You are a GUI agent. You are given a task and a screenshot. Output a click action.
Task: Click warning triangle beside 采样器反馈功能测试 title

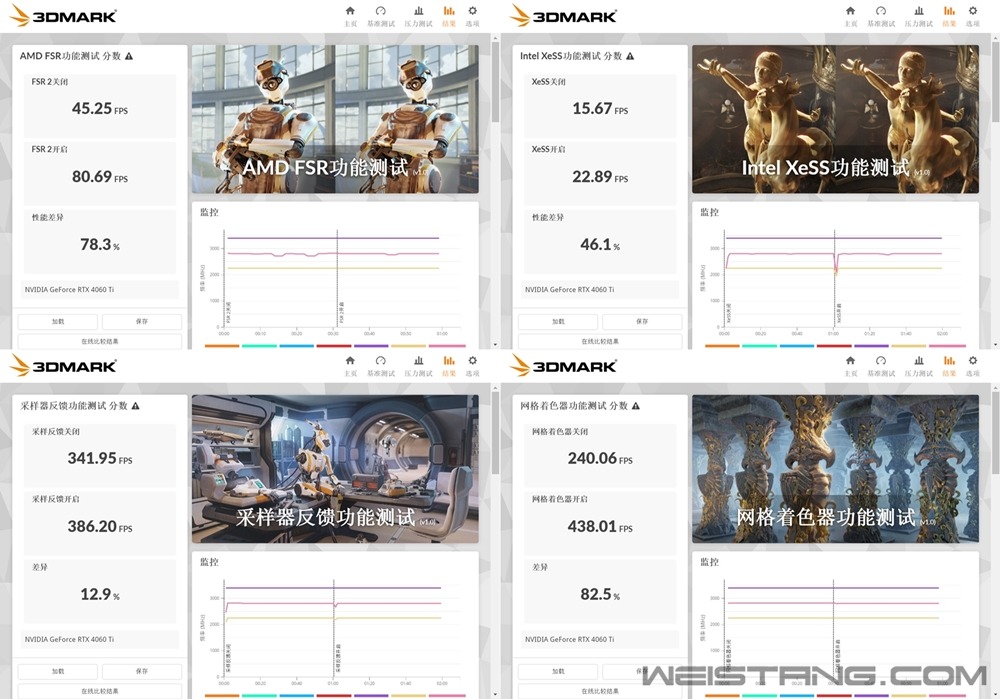[135, 406]
